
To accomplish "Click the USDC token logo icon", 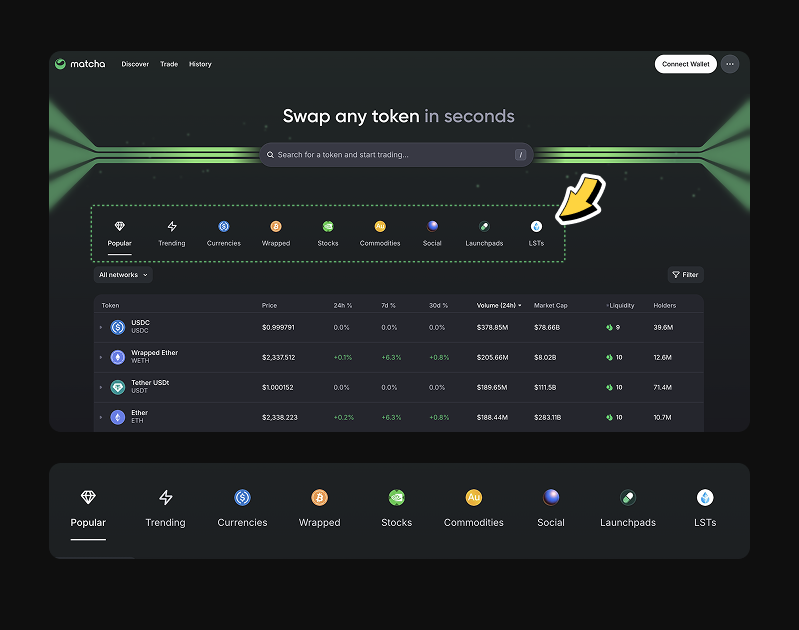I will [118, 327].
